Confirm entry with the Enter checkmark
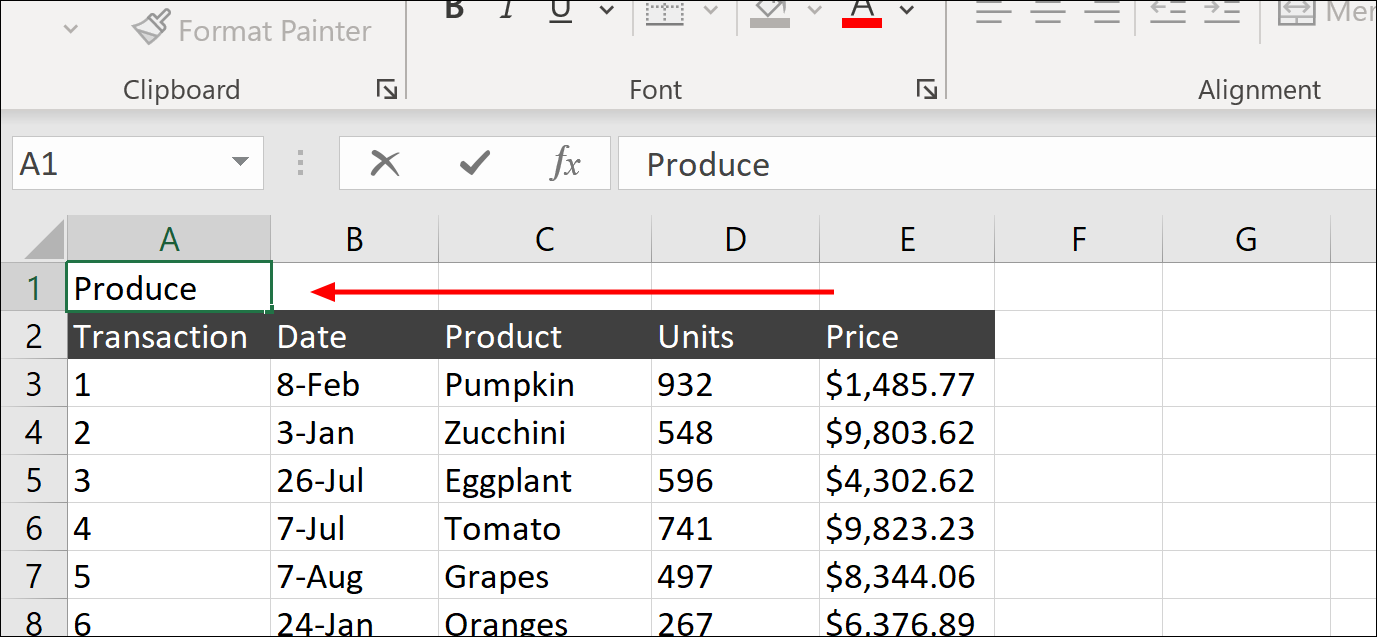The height and width of the screenshot is (637, 1377). pos(474,163)
